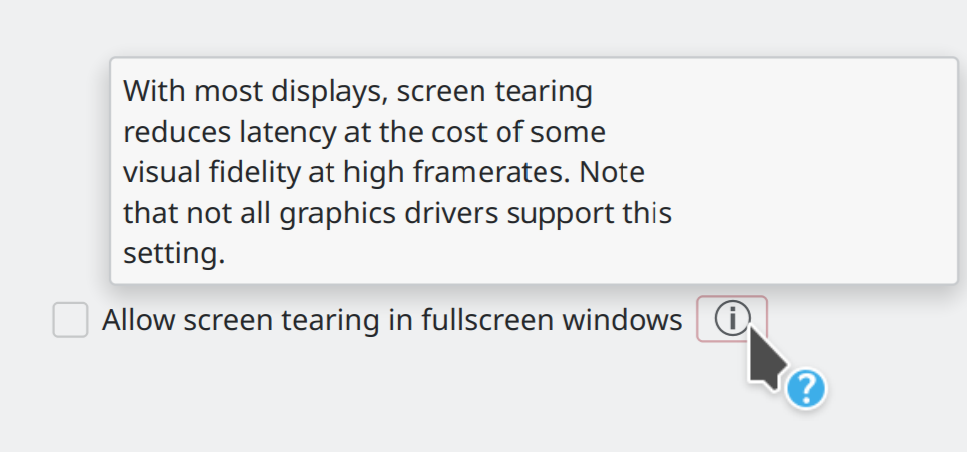
Task: Click the word "setting." in the tooltip
Action: 174,254
